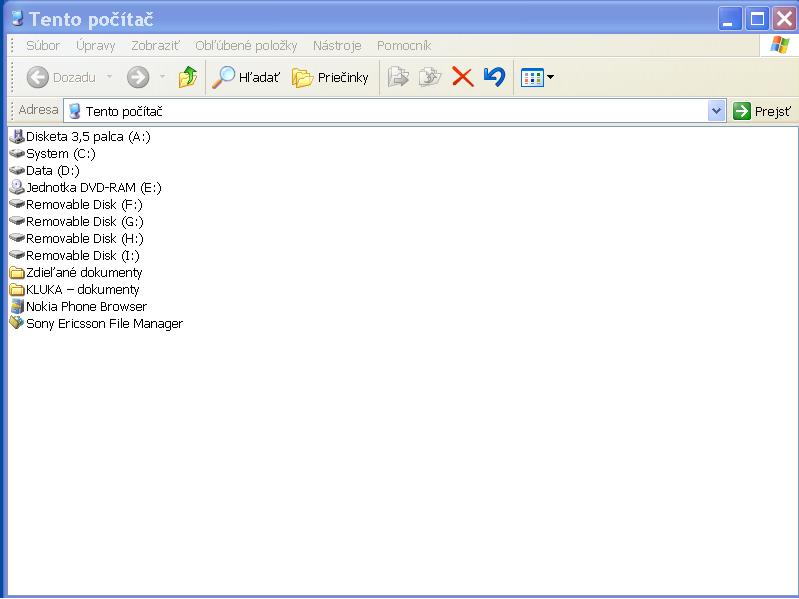Click the title bar computer icon
This screenshot has width=799, height=599.
coord(17,19)
